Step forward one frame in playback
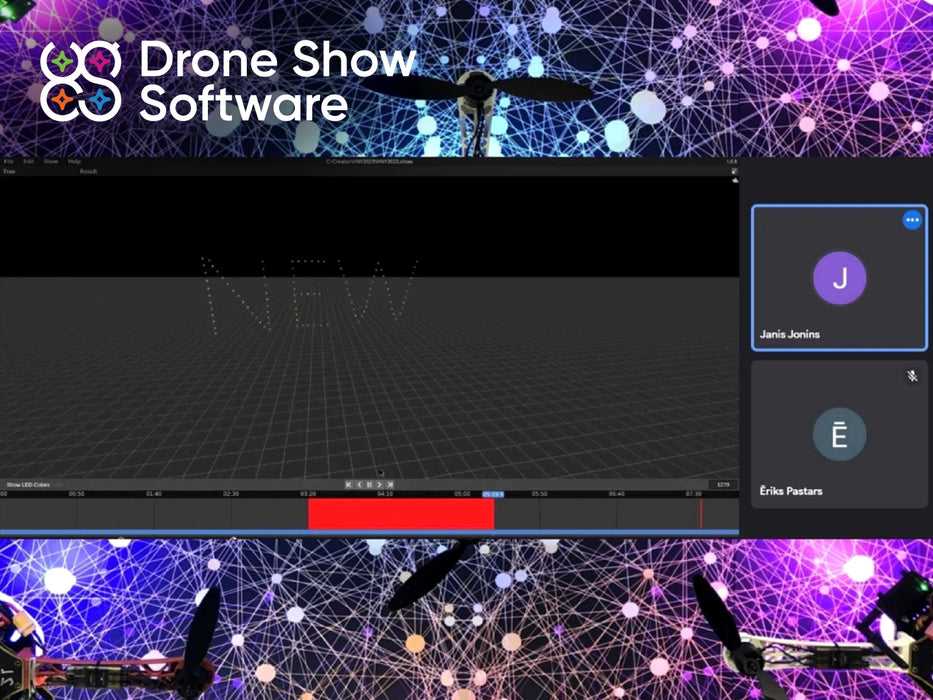 click(379, 485)
